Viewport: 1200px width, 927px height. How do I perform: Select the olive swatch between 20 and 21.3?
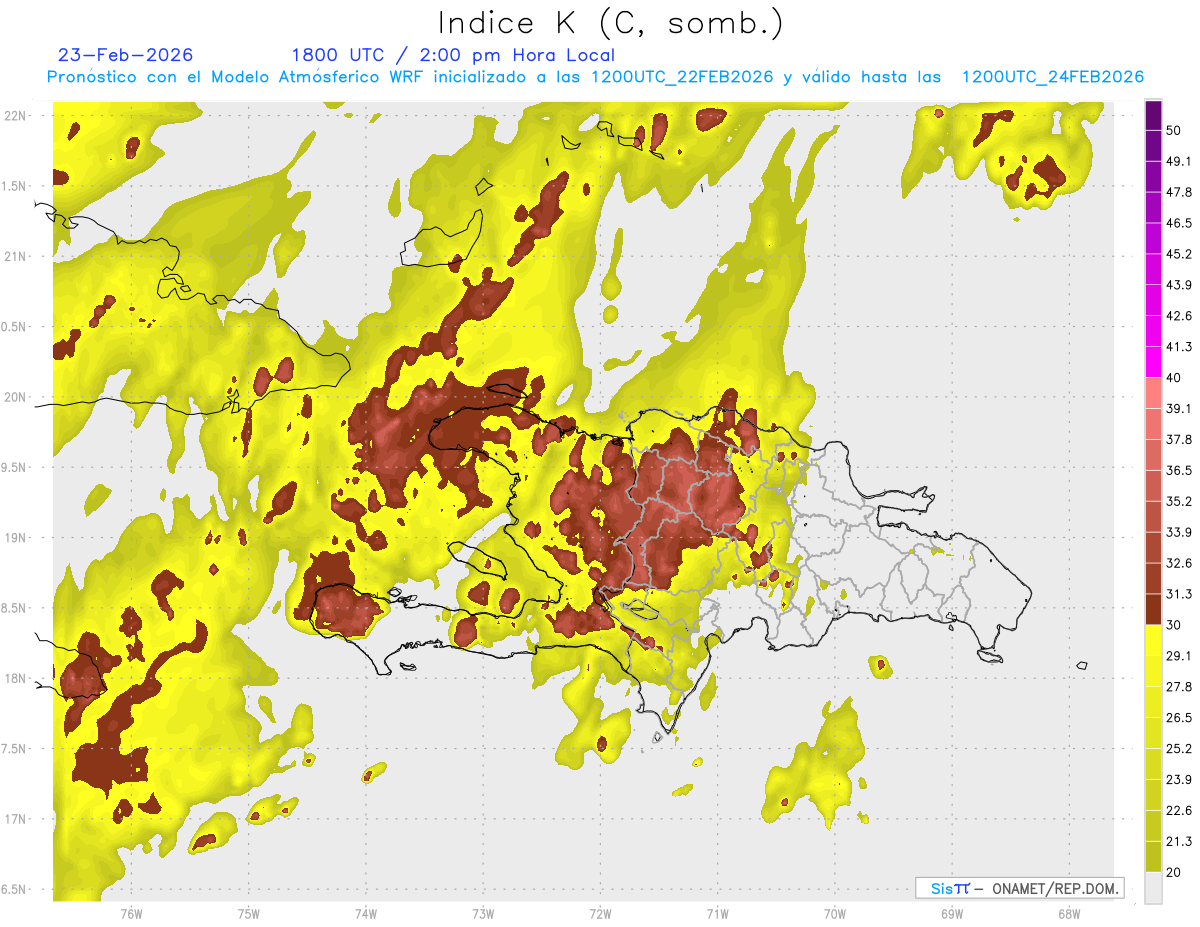(x=1153, y=857)
